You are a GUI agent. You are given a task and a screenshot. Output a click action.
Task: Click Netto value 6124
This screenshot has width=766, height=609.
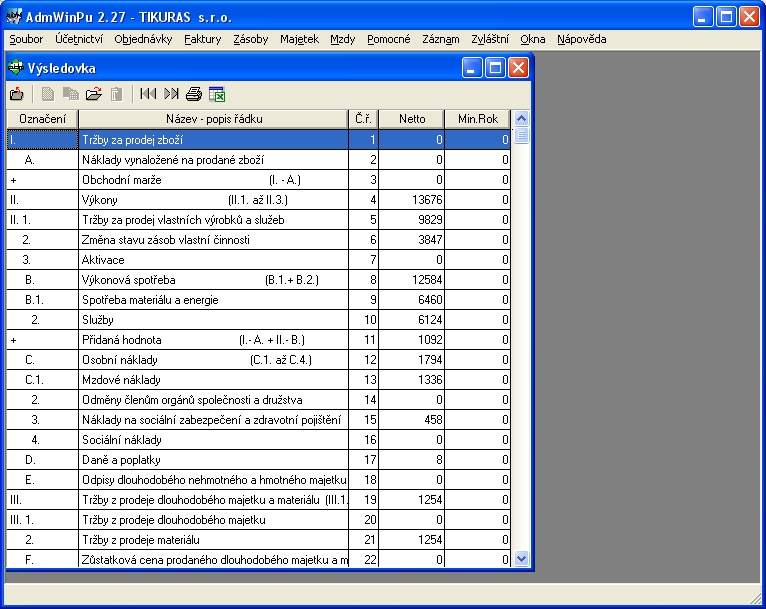pyautogui.click(x=430, y=320)
